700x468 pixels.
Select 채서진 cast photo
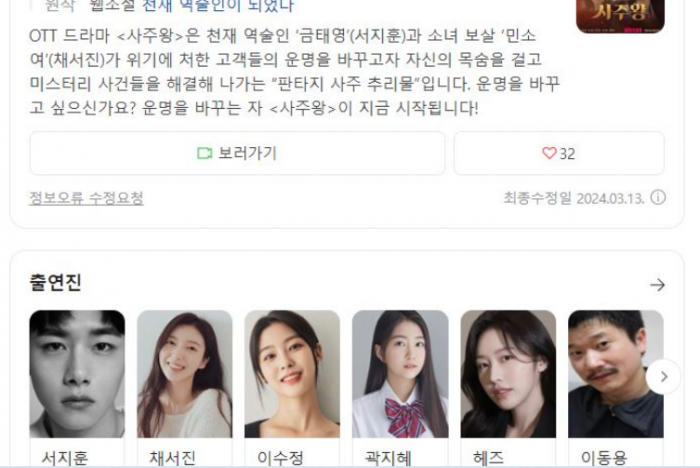(x=184, y=374)
